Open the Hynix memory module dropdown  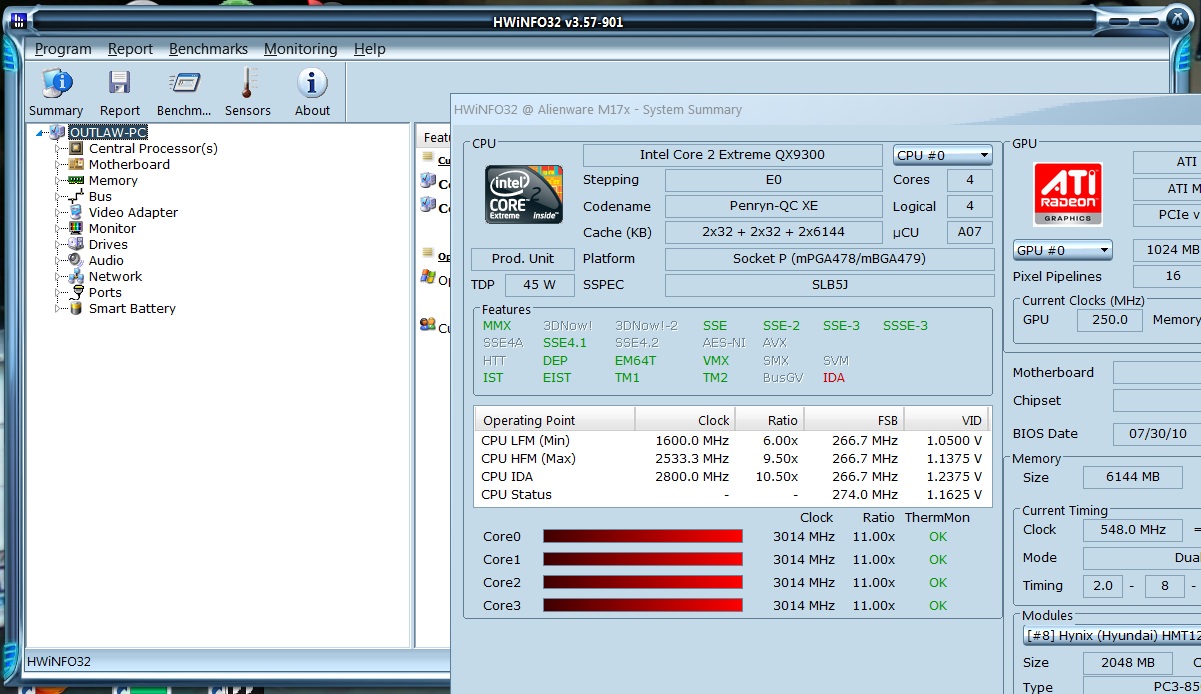[x=1110, y=635]
